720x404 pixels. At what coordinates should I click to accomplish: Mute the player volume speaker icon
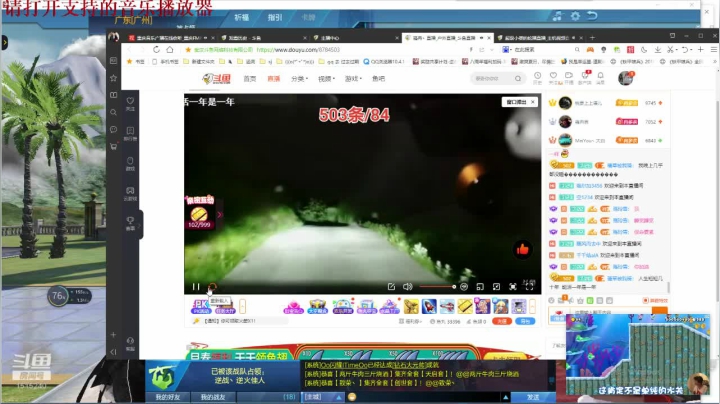coord(407,286)
